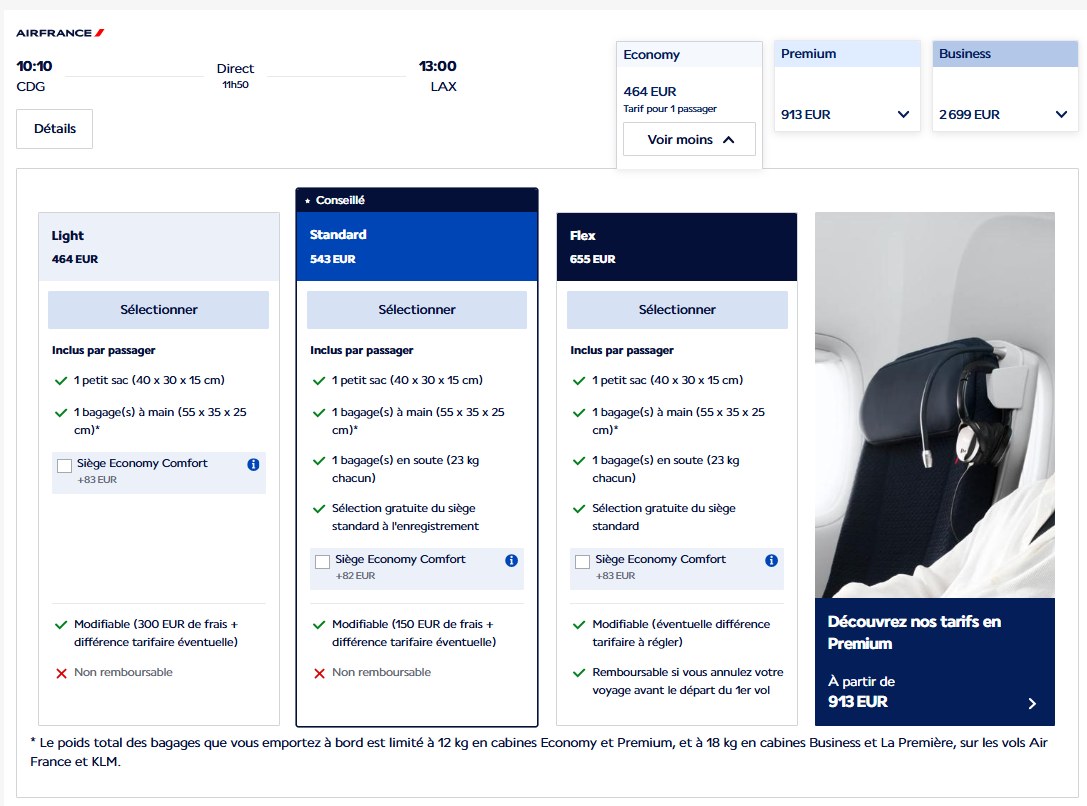1087x806 pixels.
Task: Open Découvrez nos tarifs en Premium banner
Action: point(934,662)
